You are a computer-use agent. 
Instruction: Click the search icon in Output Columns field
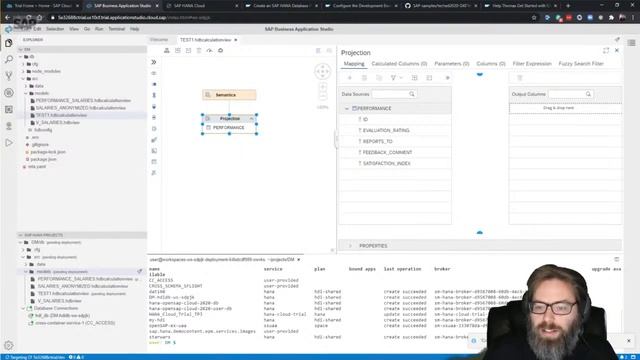pos(588,94)
